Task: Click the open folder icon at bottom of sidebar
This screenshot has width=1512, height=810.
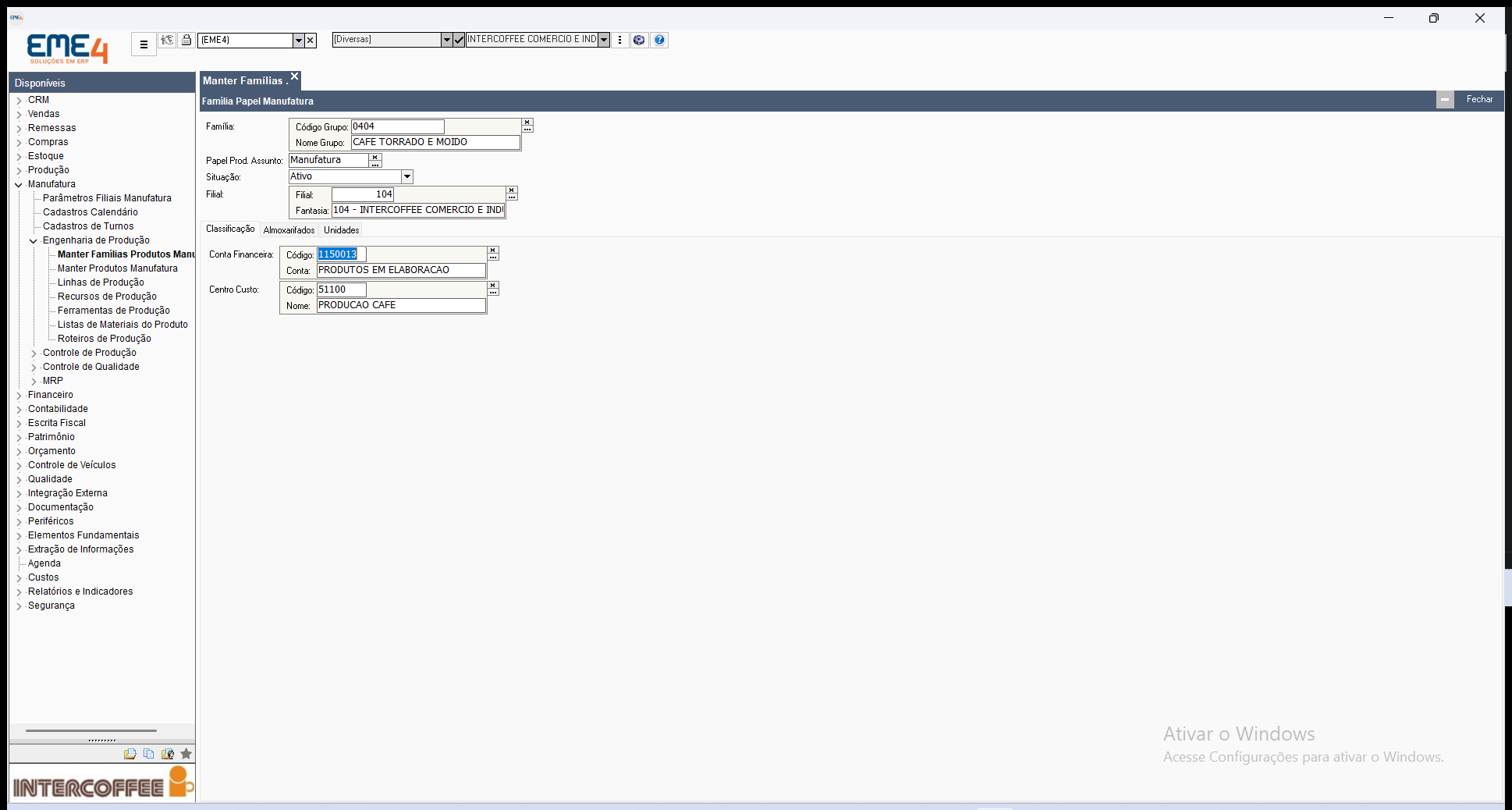Action: click(x=130, y=754)
